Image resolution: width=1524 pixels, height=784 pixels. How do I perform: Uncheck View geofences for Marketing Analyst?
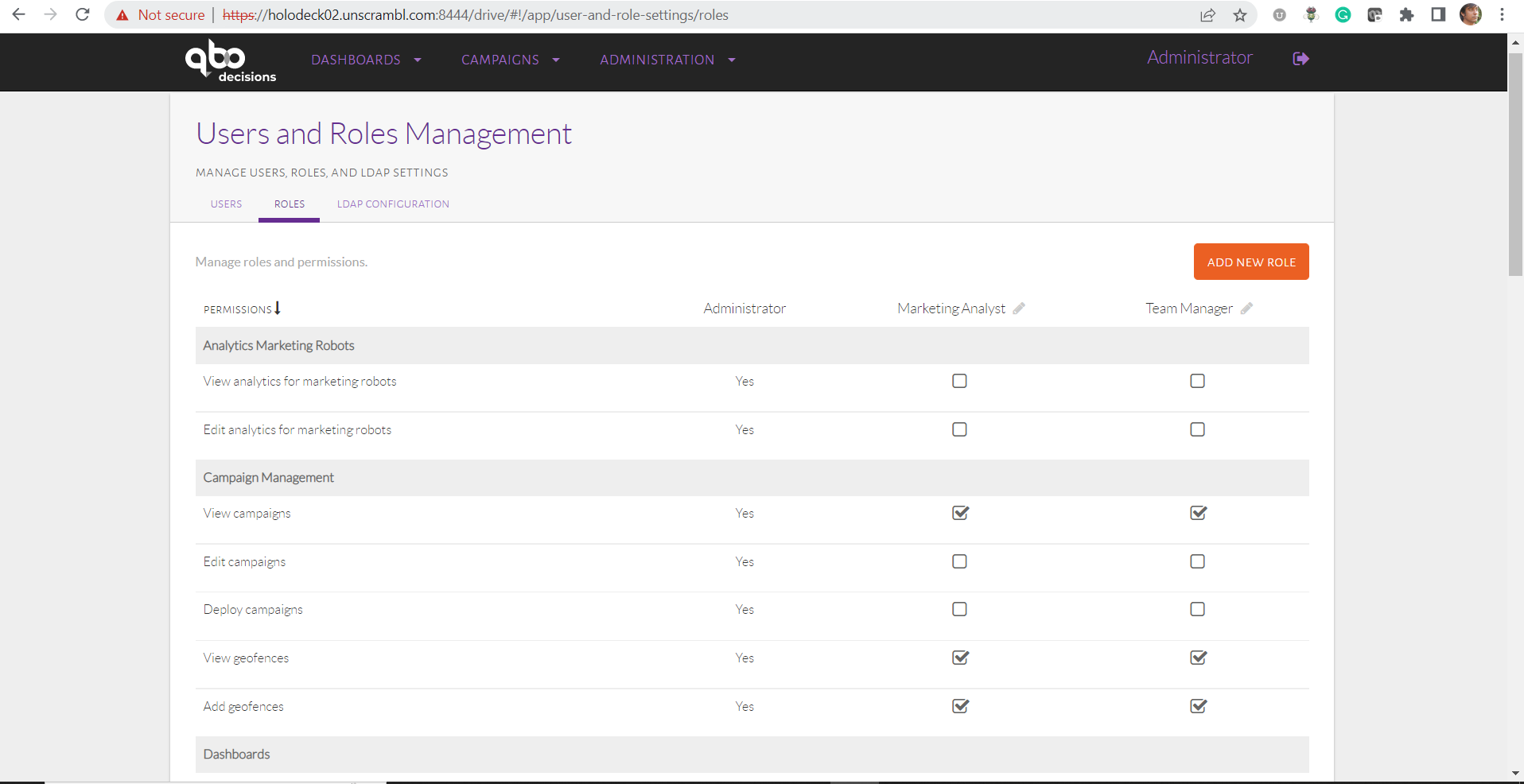click(x=960, y=658)
